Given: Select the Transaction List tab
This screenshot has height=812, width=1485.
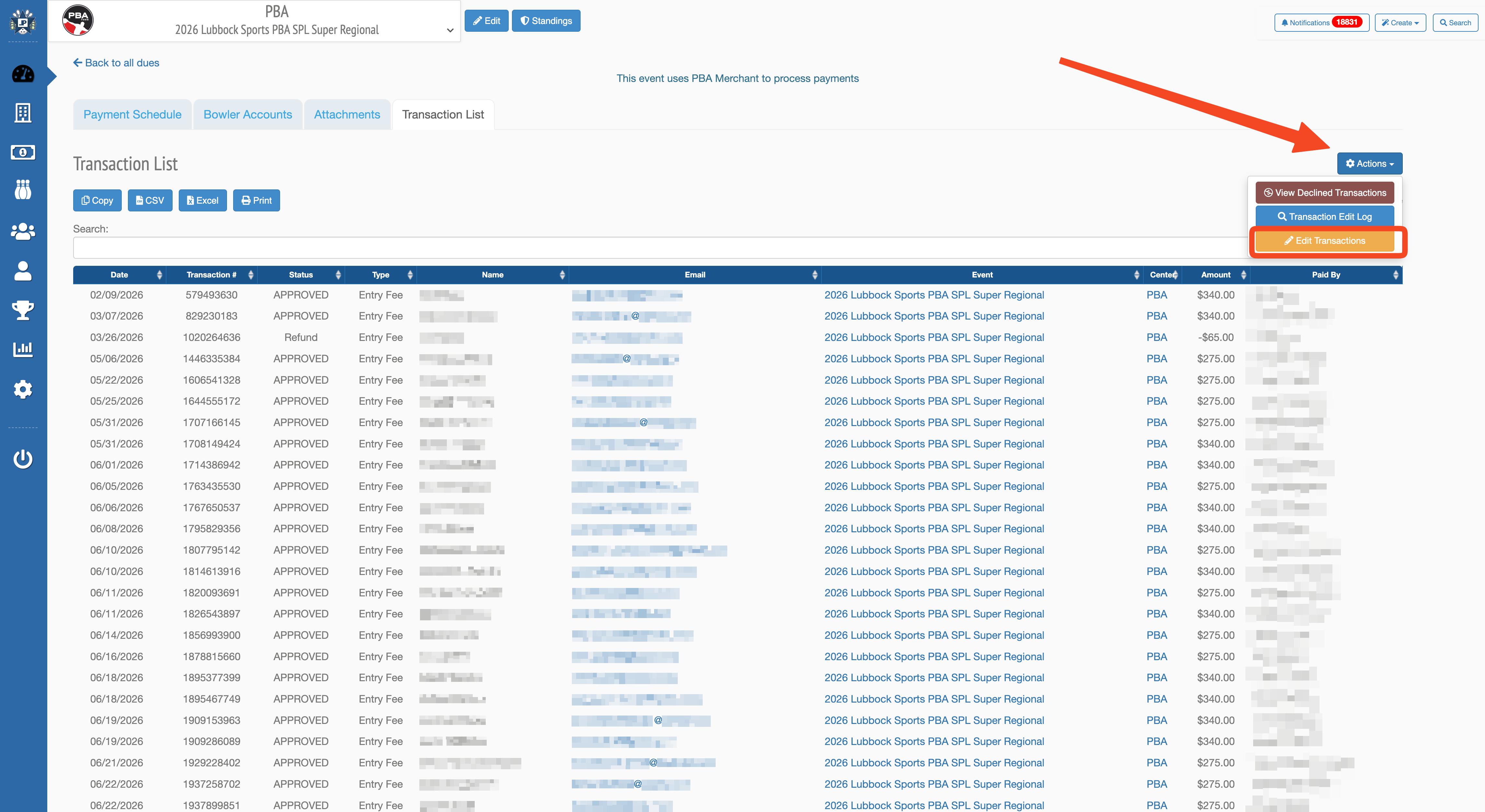Looking at the screenshot, I should tap(443, 114).
